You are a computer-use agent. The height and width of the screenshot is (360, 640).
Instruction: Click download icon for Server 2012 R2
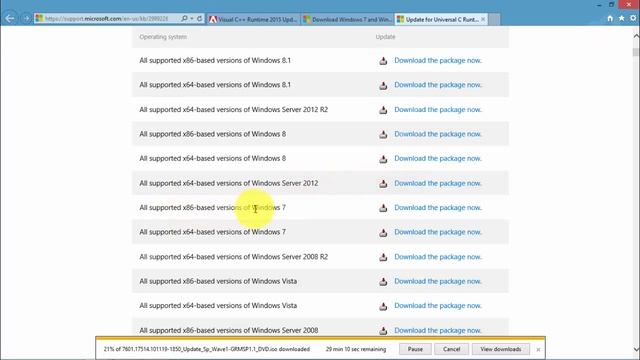[x=383, y=110]
